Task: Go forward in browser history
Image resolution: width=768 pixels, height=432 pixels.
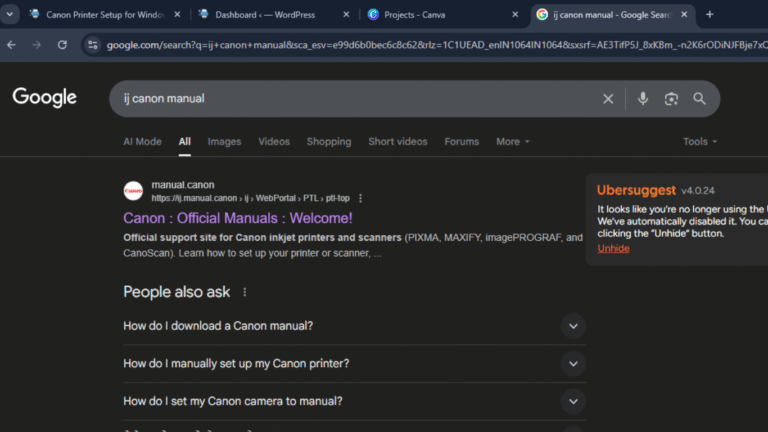Action: 37,45
